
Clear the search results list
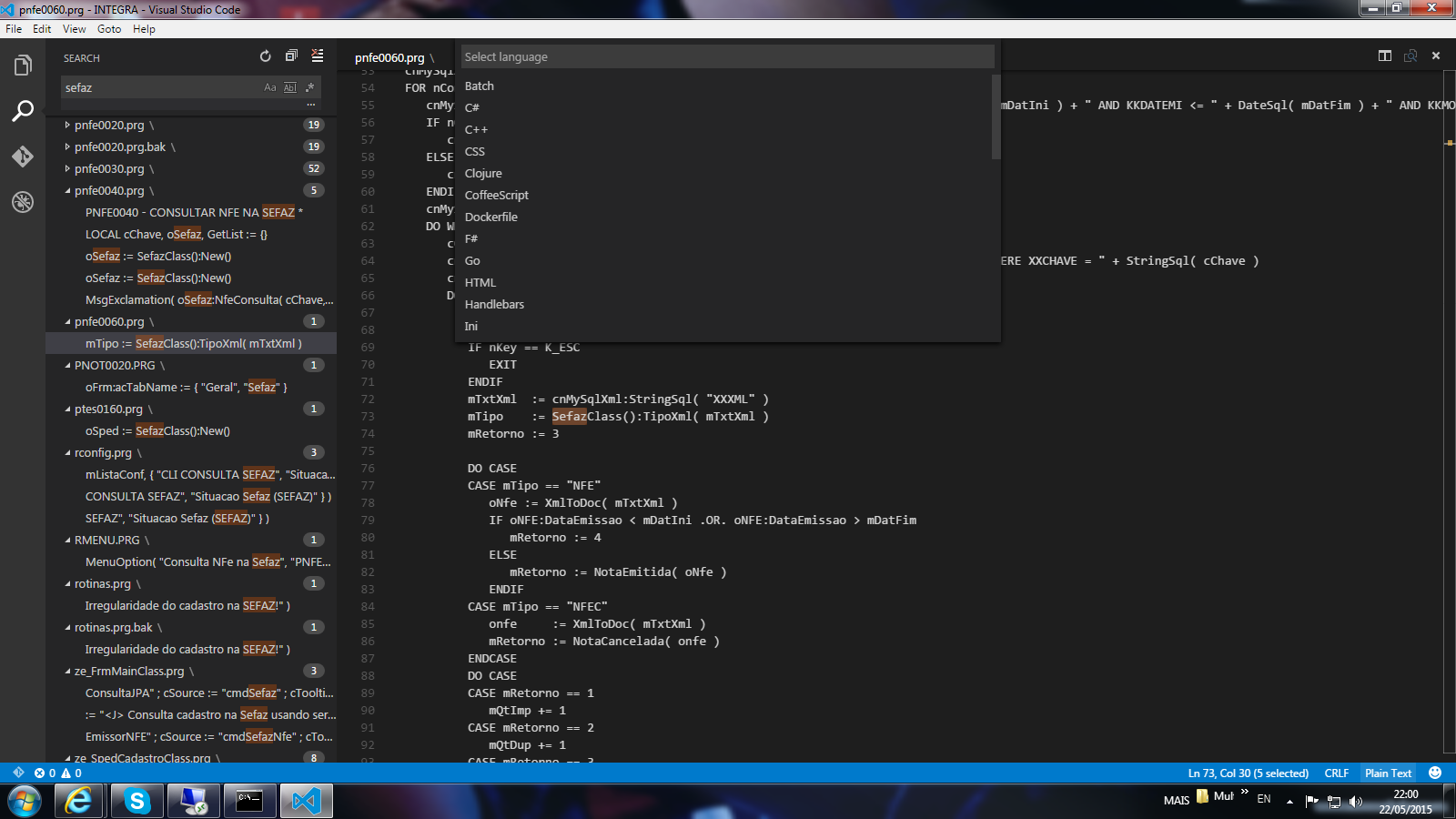[318, 56]
